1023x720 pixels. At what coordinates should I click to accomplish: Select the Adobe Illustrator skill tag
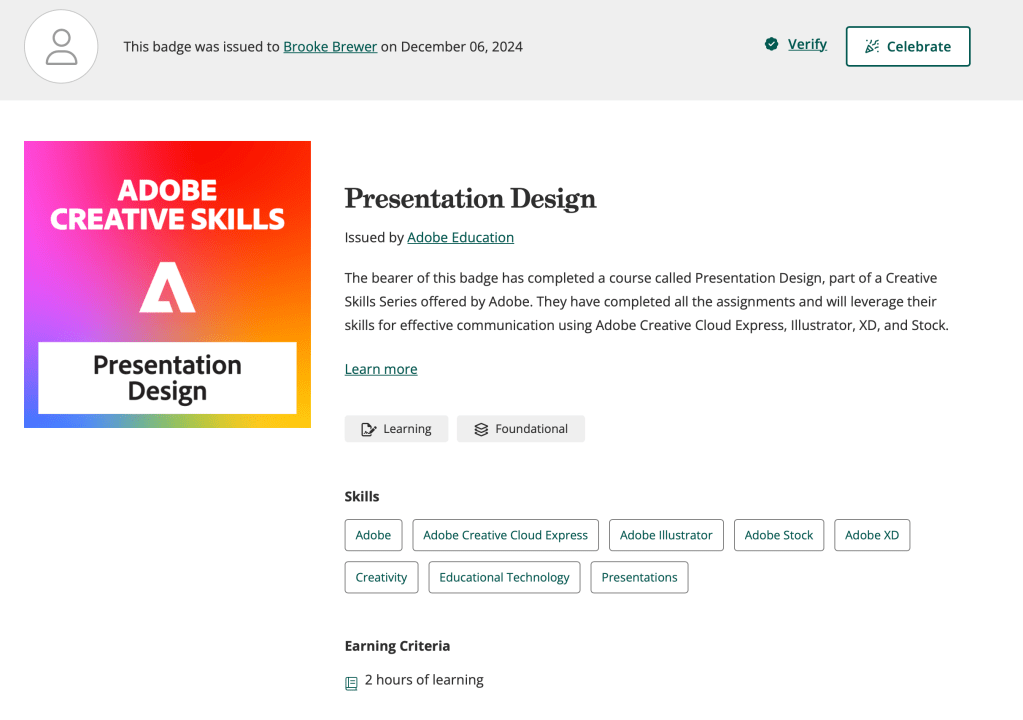pyautogui.click(x=666, y=535)
